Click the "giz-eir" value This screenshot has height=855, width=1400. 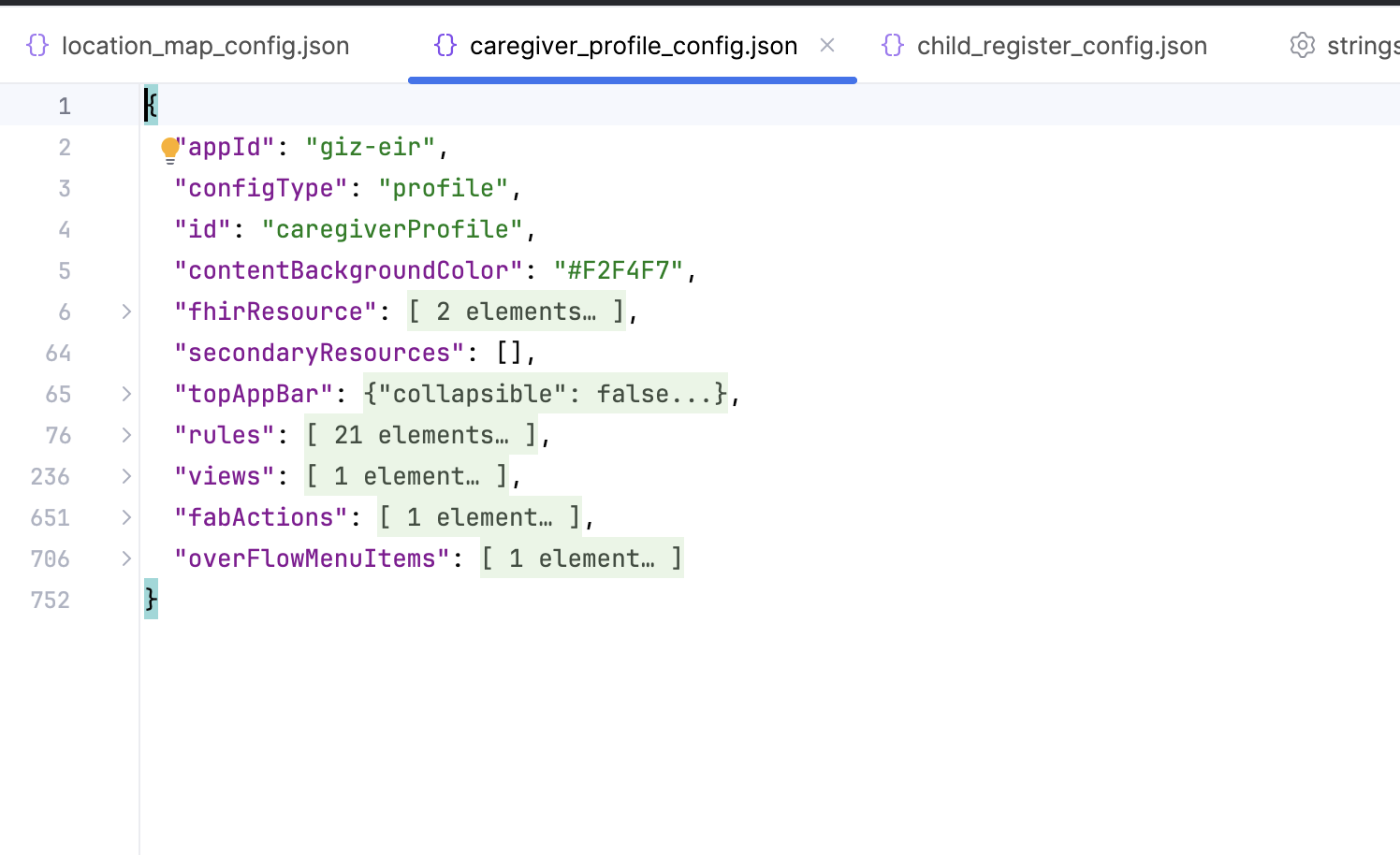[371, 147]
